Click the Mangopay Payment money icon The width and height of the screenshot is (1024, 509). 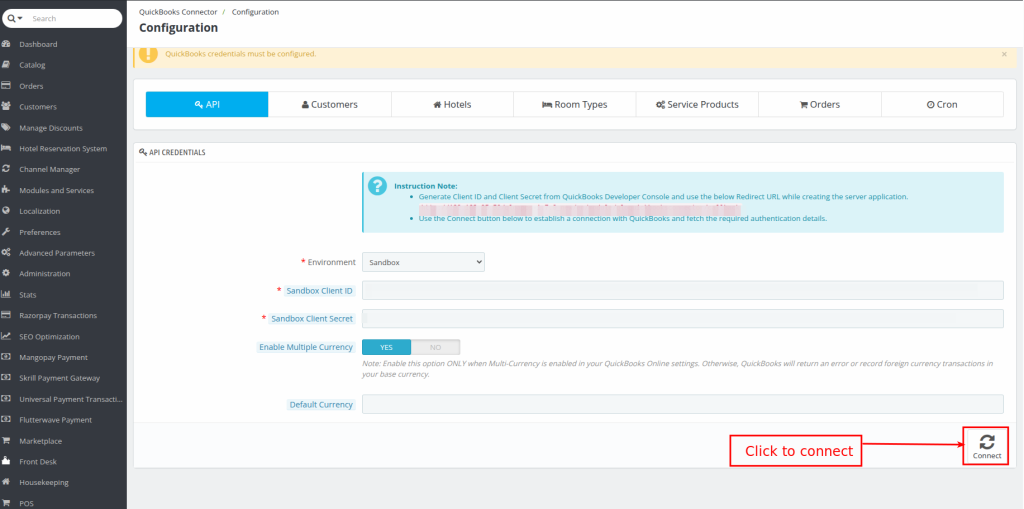[6, 357]
